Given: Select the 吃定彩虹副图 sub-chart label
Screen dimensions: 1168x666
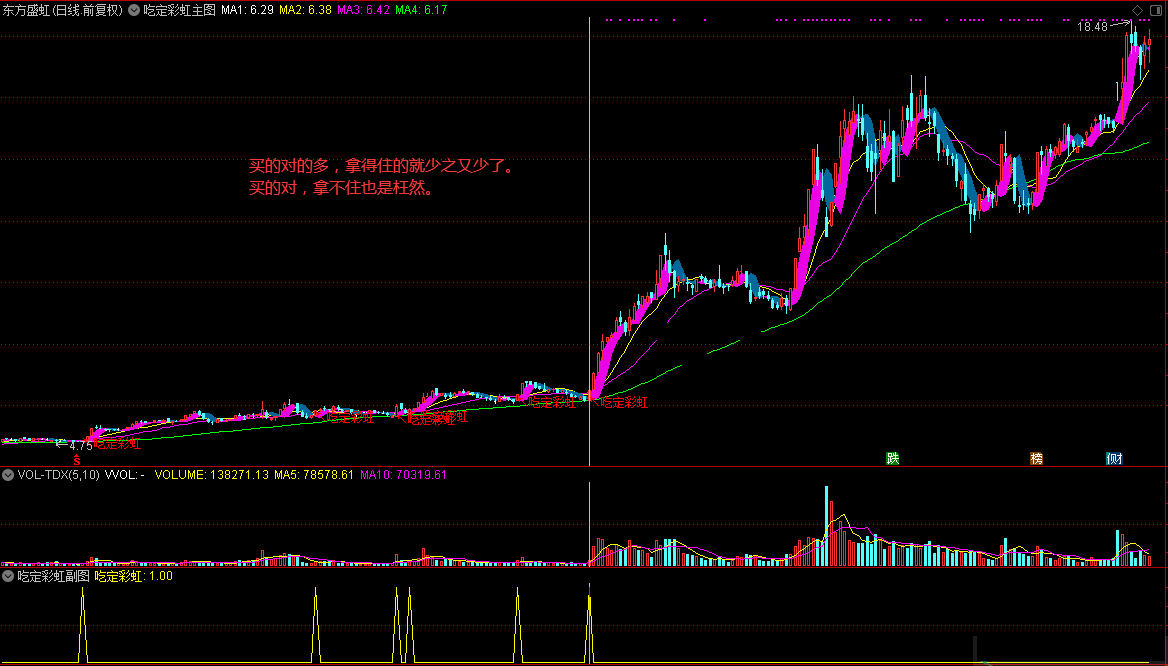Looking at the screenshot, I should [54, 576].
